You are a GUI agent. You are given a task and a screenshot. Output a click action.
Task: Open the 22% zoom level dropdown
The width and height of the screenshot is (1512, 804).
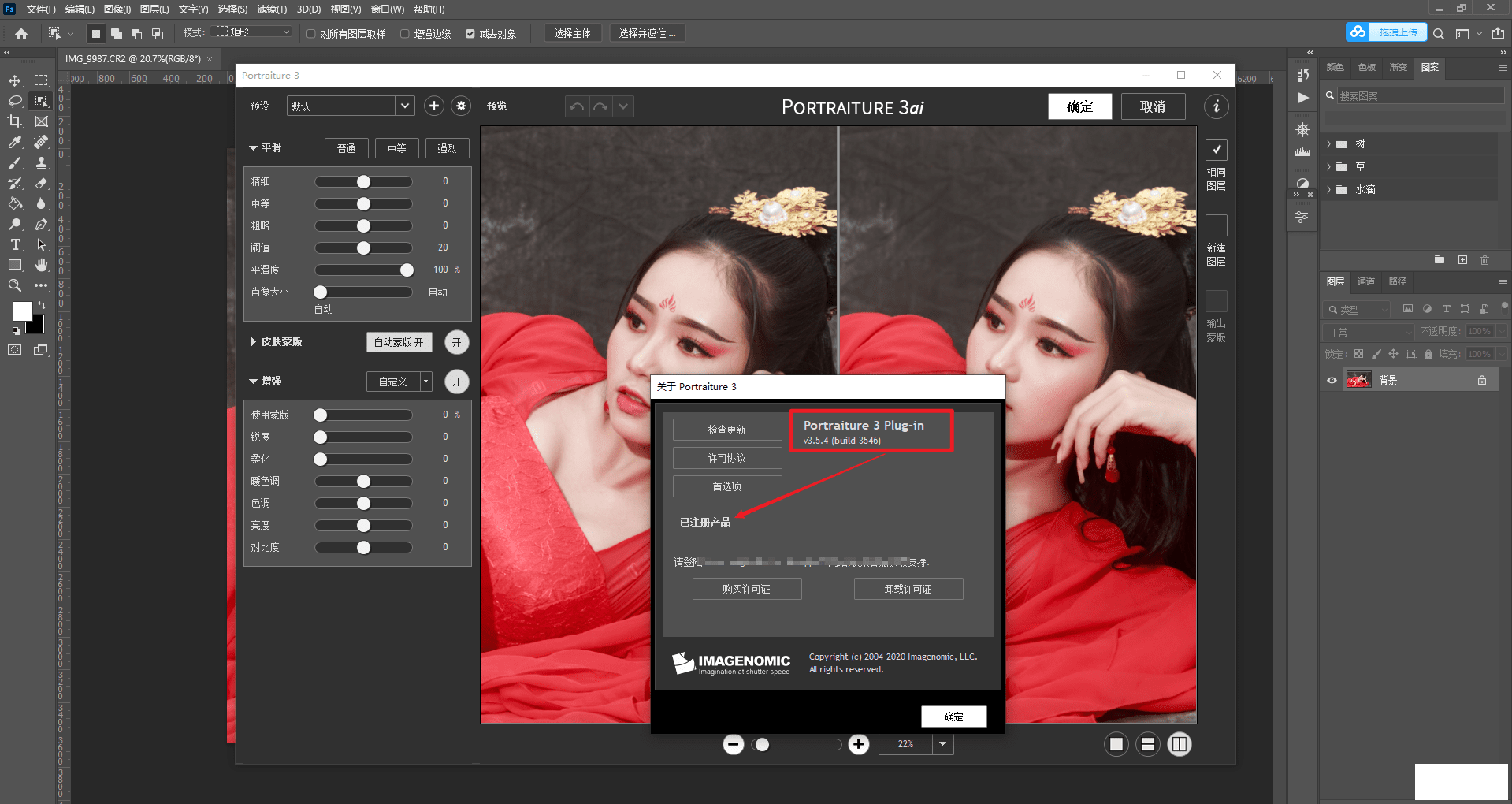click(943, 744)
